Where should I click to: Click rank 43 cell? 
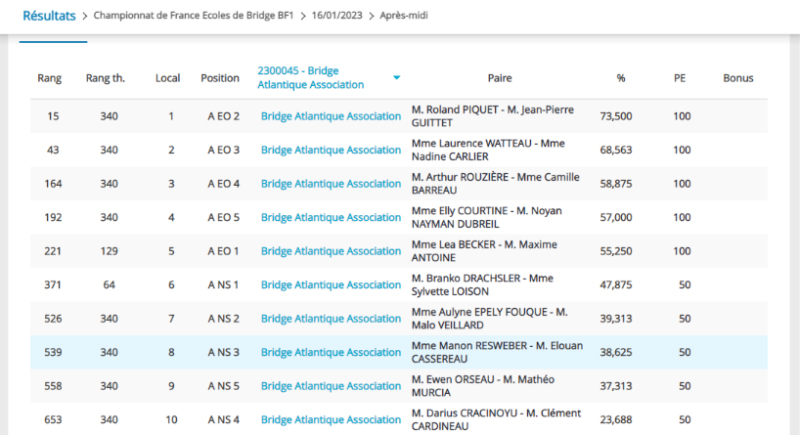click(53, 150)
